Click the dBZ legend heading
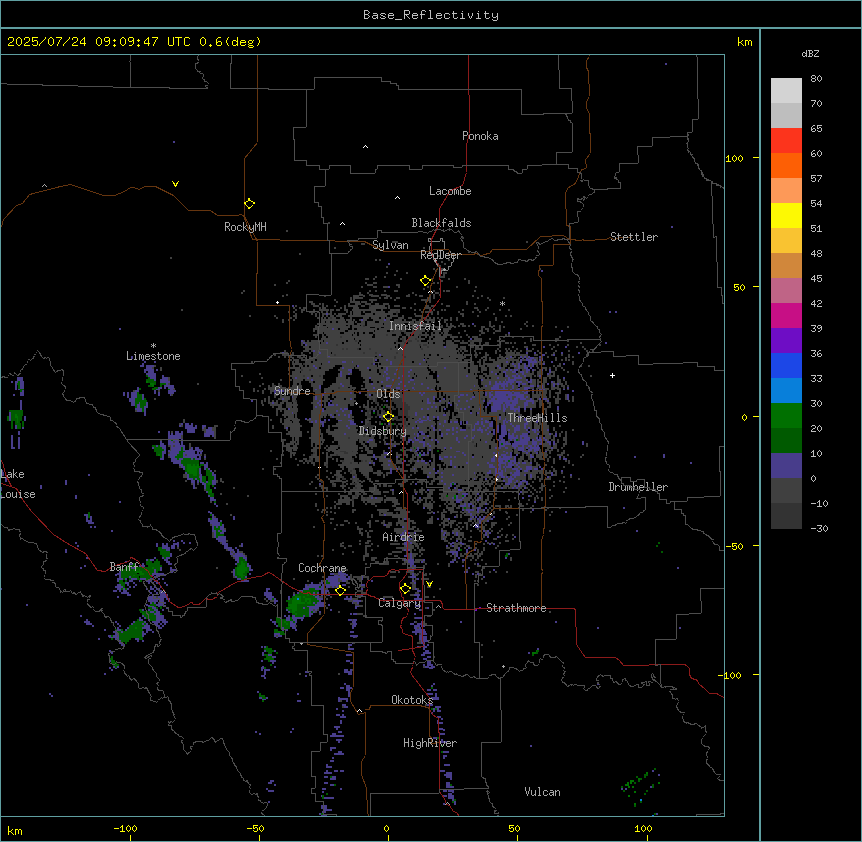Image resolution: width=862 pixels, height=842 pixels. pyautogui.click(x=810, y=54)
